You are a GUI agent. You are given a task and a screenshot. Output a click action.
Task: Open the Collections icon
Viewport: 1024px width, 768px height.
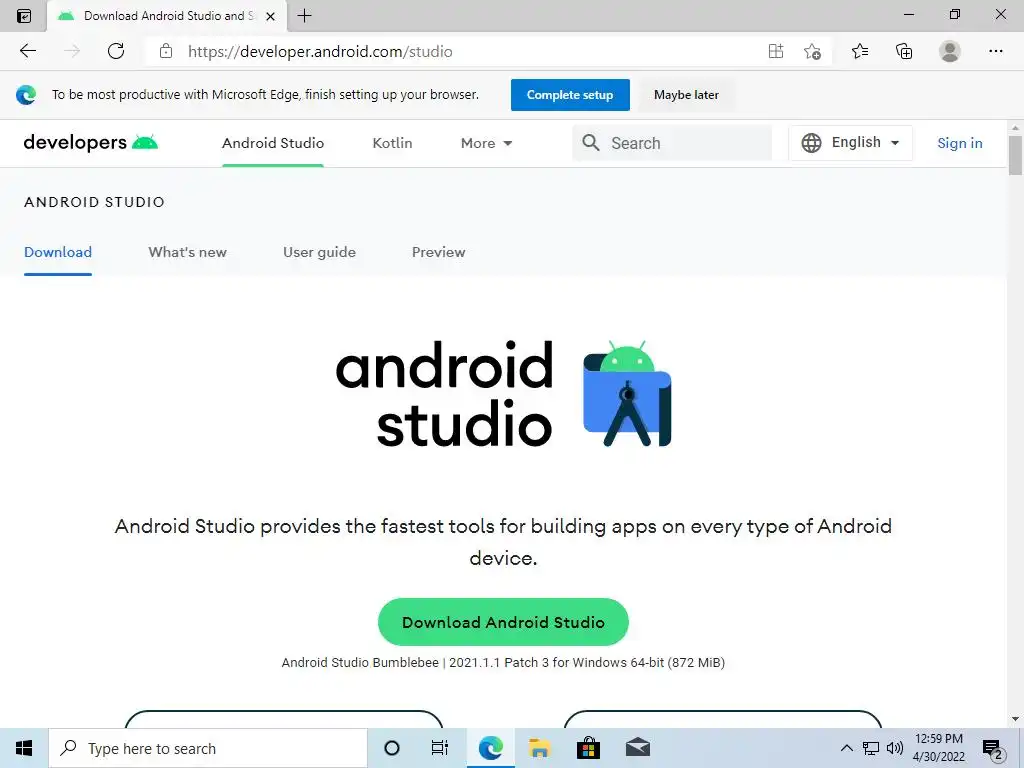click(904, 51)
